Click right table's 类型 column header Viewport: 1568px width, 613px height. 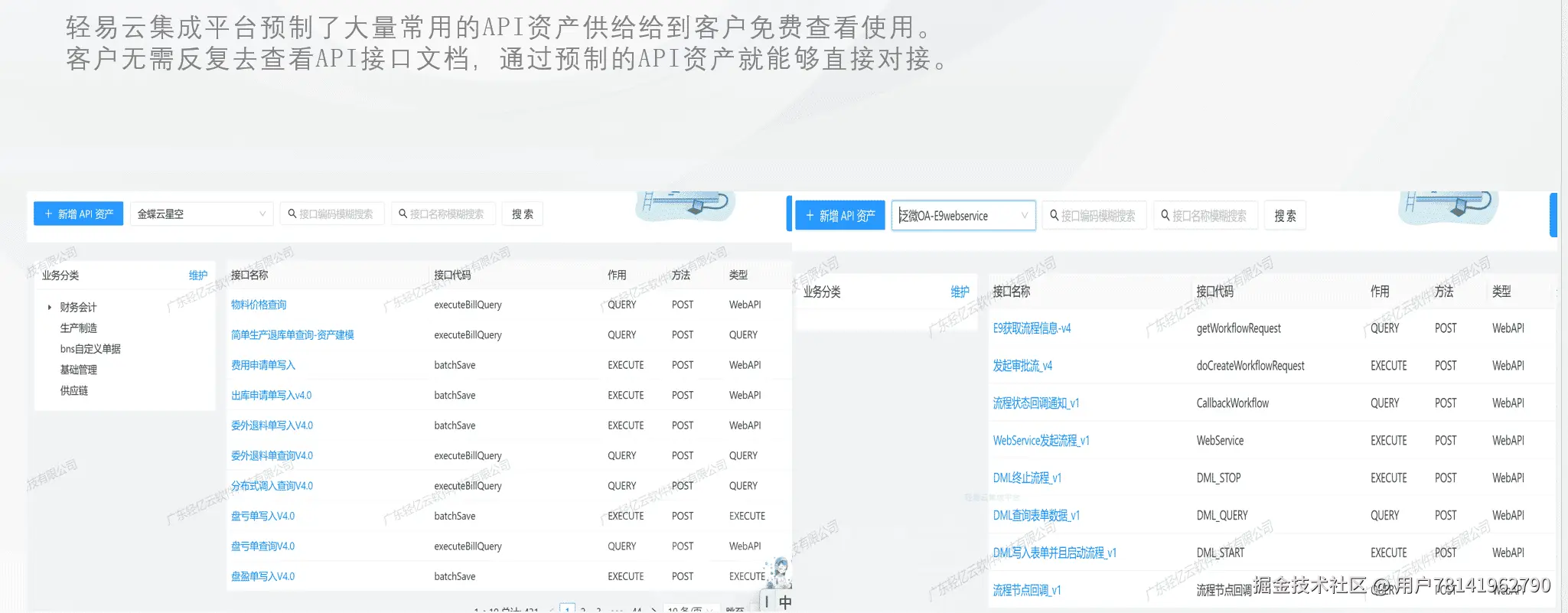(x=1501, y=292)
